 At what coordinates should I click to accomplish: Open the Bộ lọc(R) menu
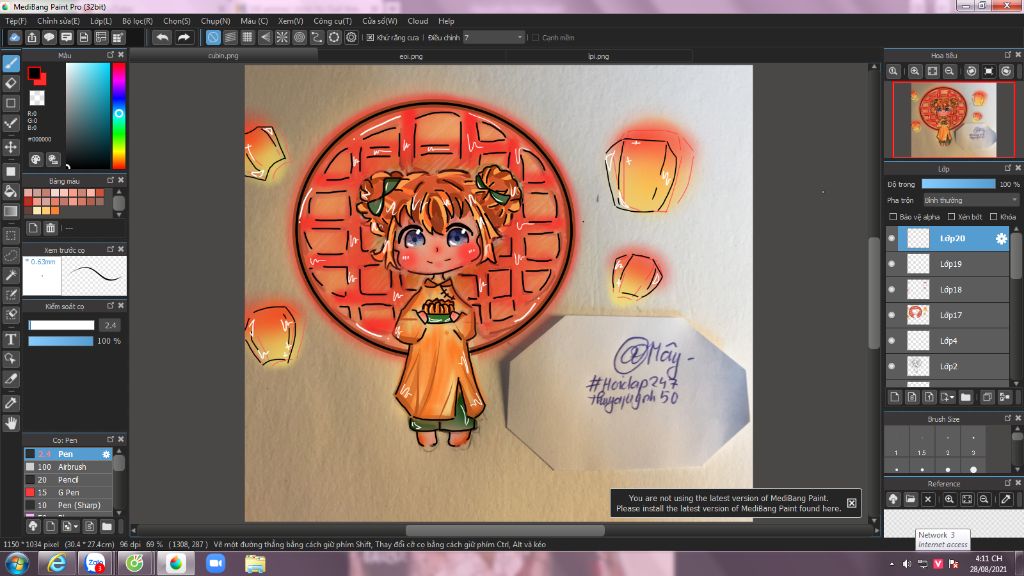[137, 21]
